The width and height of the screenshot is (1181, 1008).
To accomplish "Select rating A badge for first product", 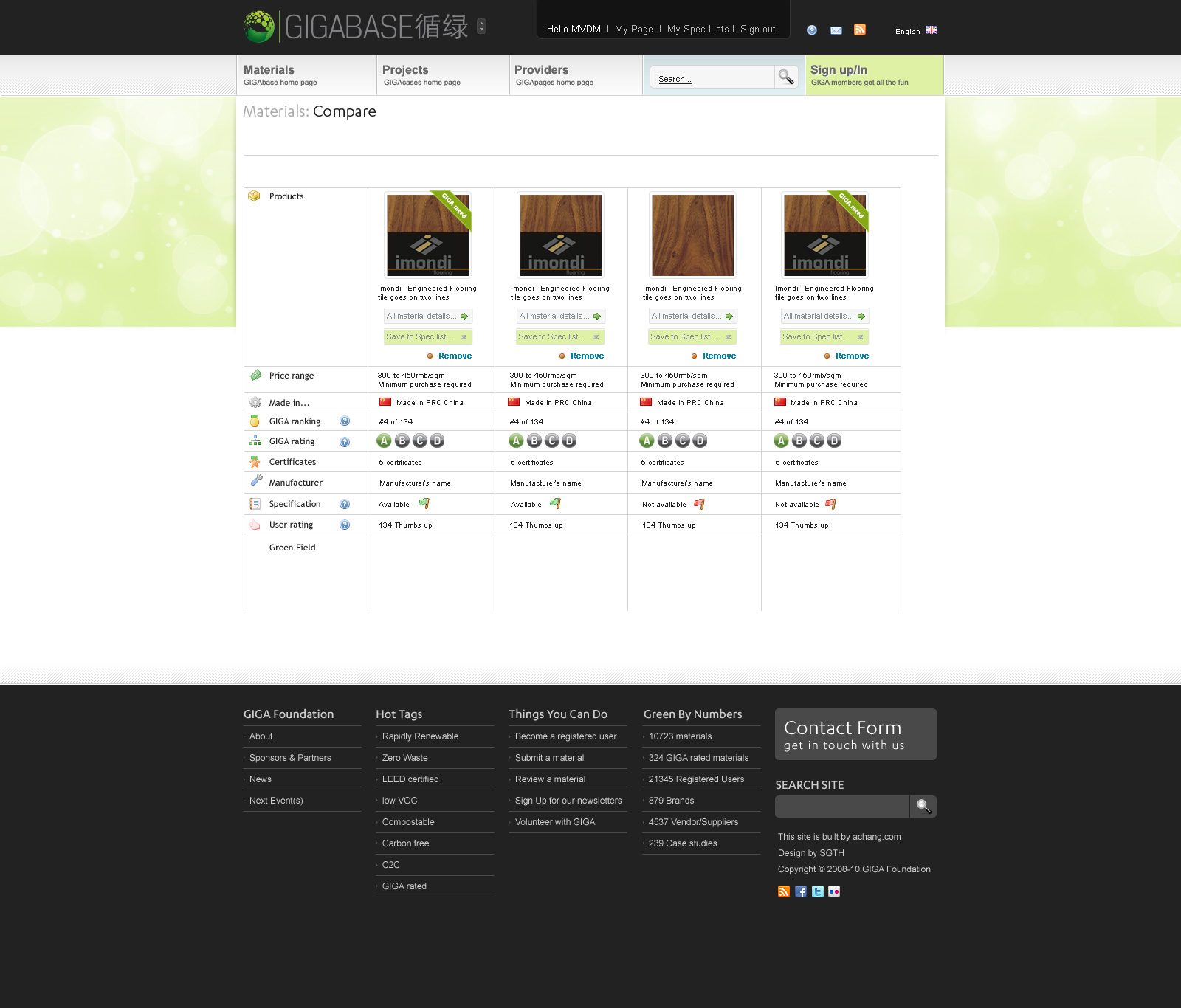I will [x=384, y=441].
